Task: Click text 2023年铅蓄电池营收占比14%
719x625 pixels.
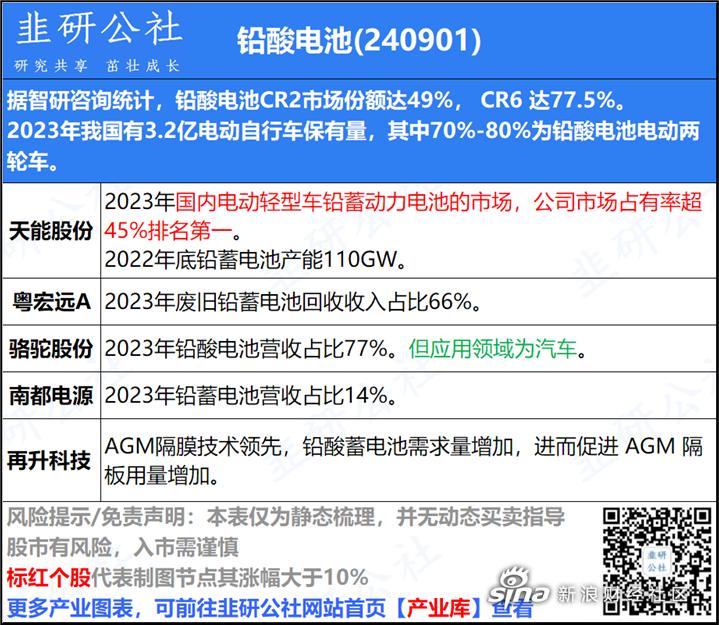Action: [x=251, y=396]
